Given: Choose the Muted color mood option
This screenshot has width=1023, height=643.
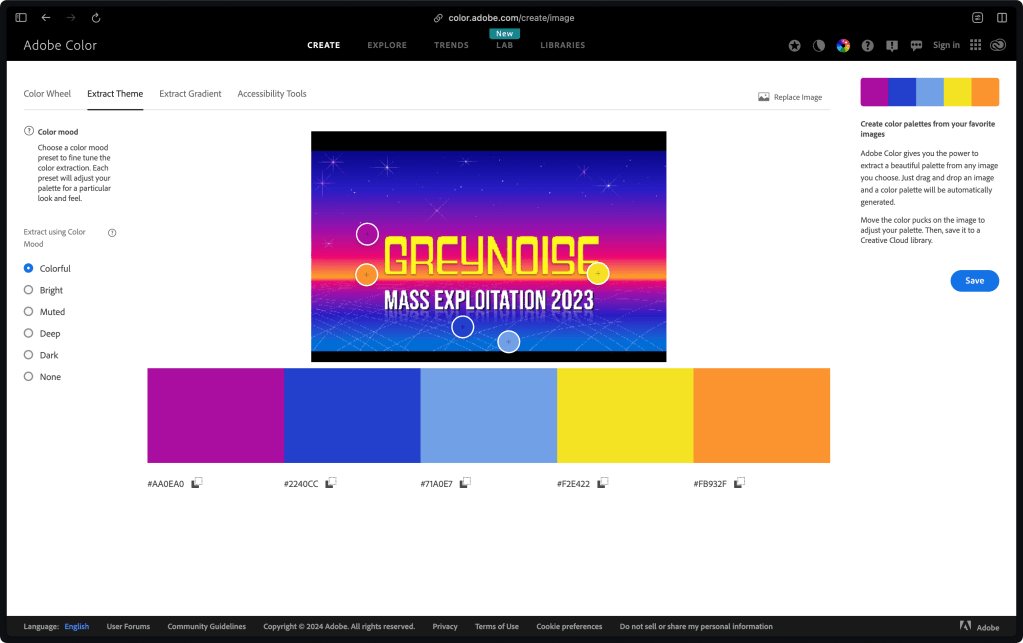Looking at the screenshot, I should click(29, 312).
